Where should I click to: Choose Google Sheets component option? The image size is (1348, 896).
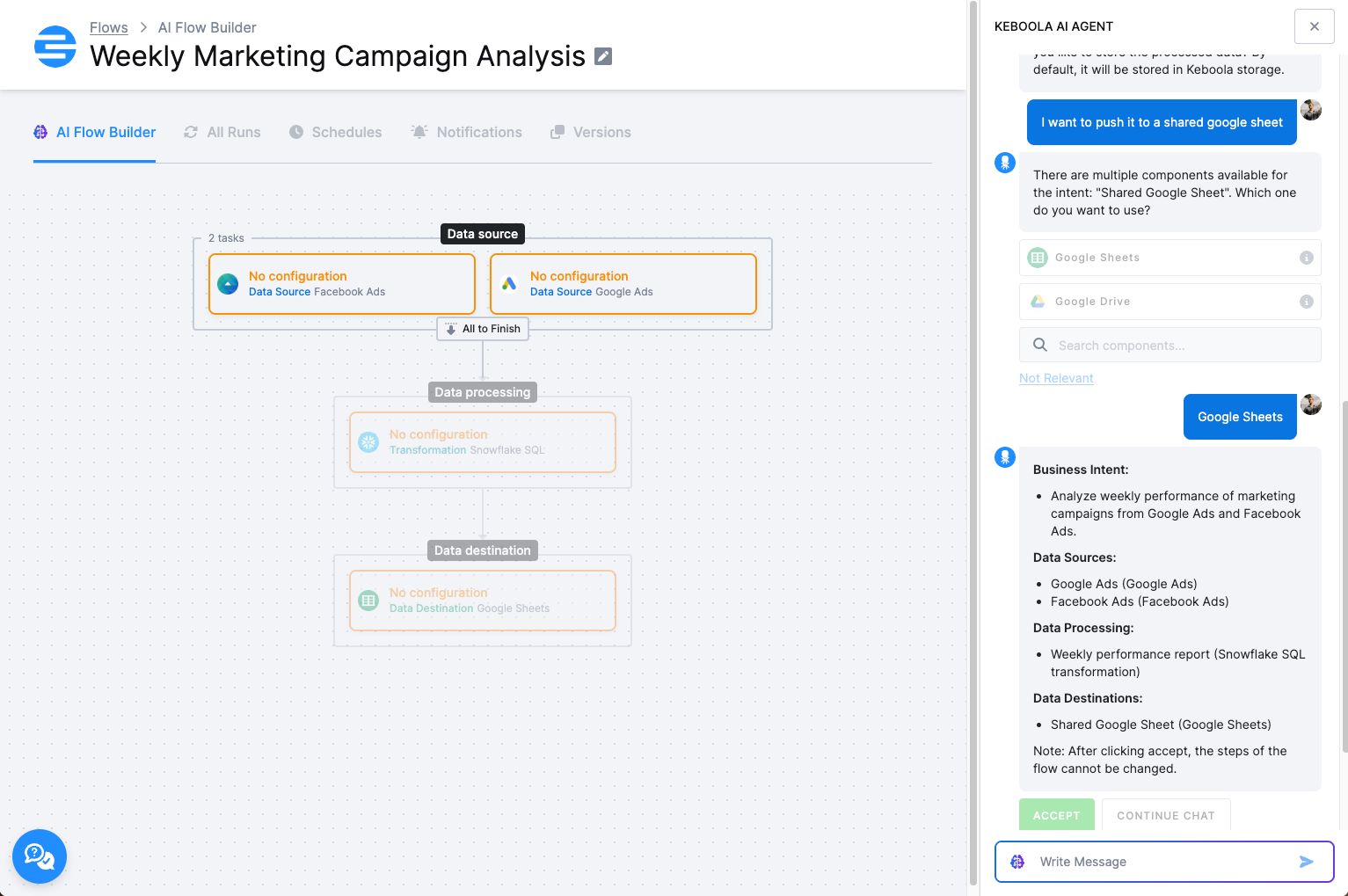[x=1170, y=258]
